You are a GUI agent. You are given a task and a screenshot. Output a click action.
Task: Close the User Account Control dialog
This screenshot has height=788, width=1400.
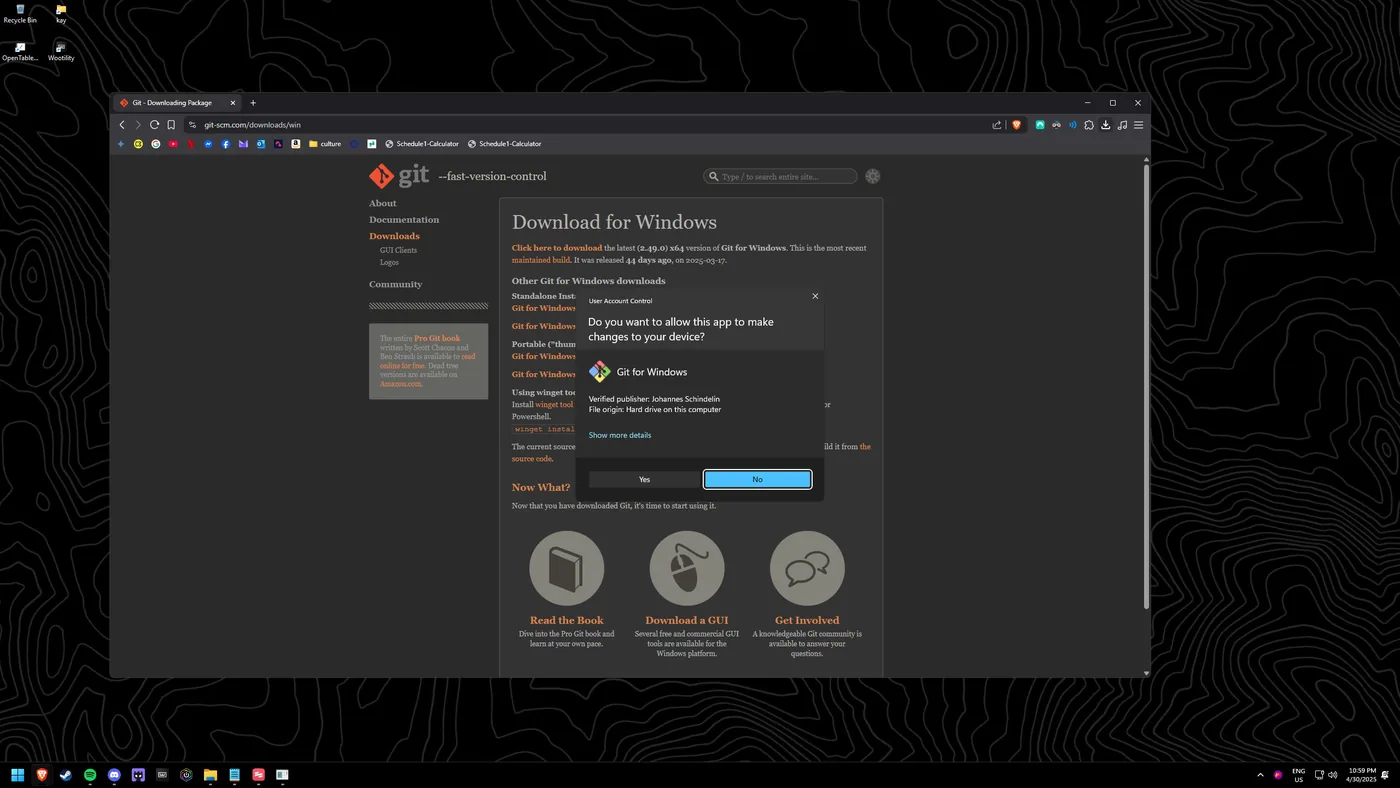click(x=815, y=296)
